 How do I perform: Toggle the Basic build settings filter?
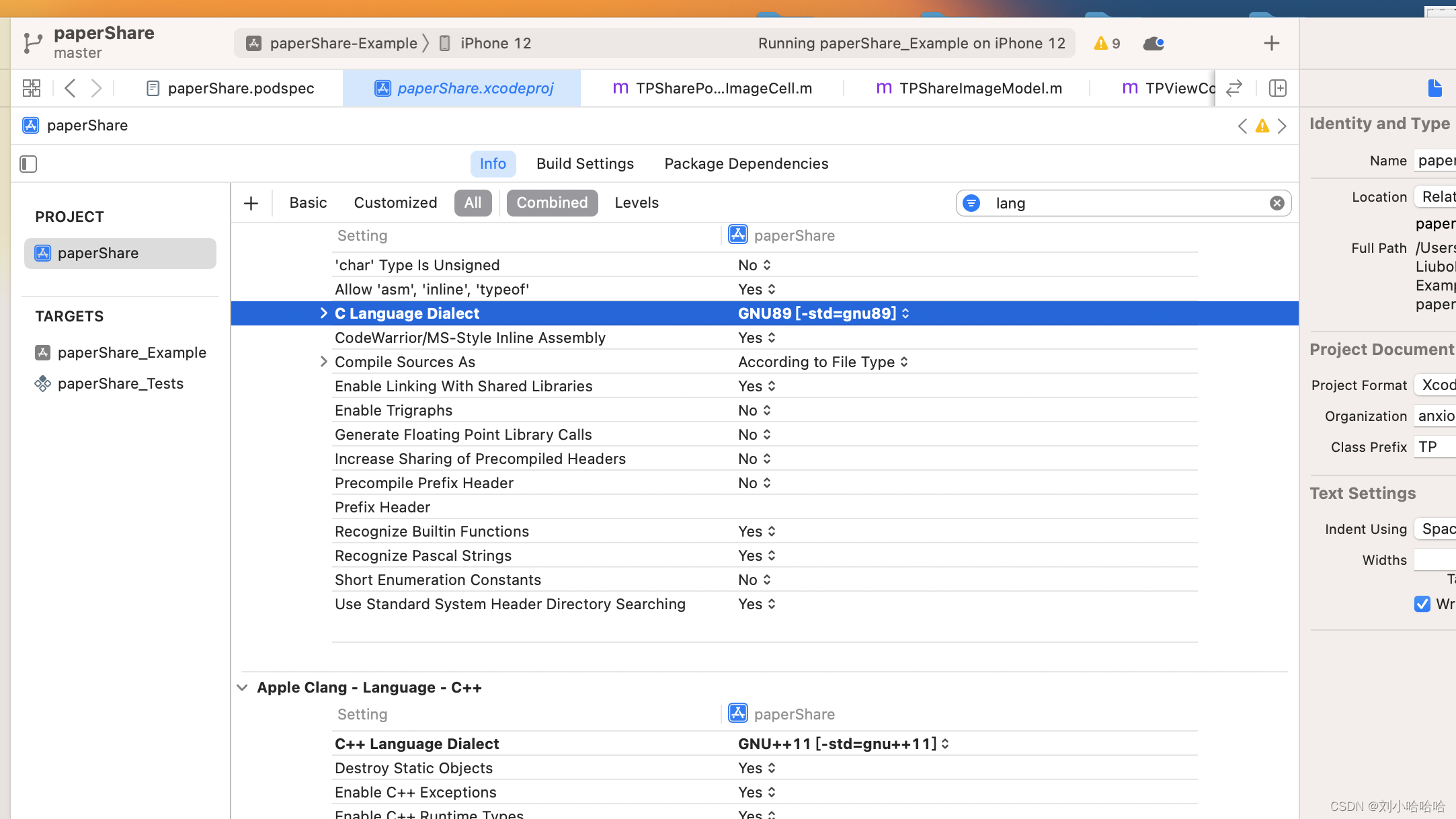308,202
